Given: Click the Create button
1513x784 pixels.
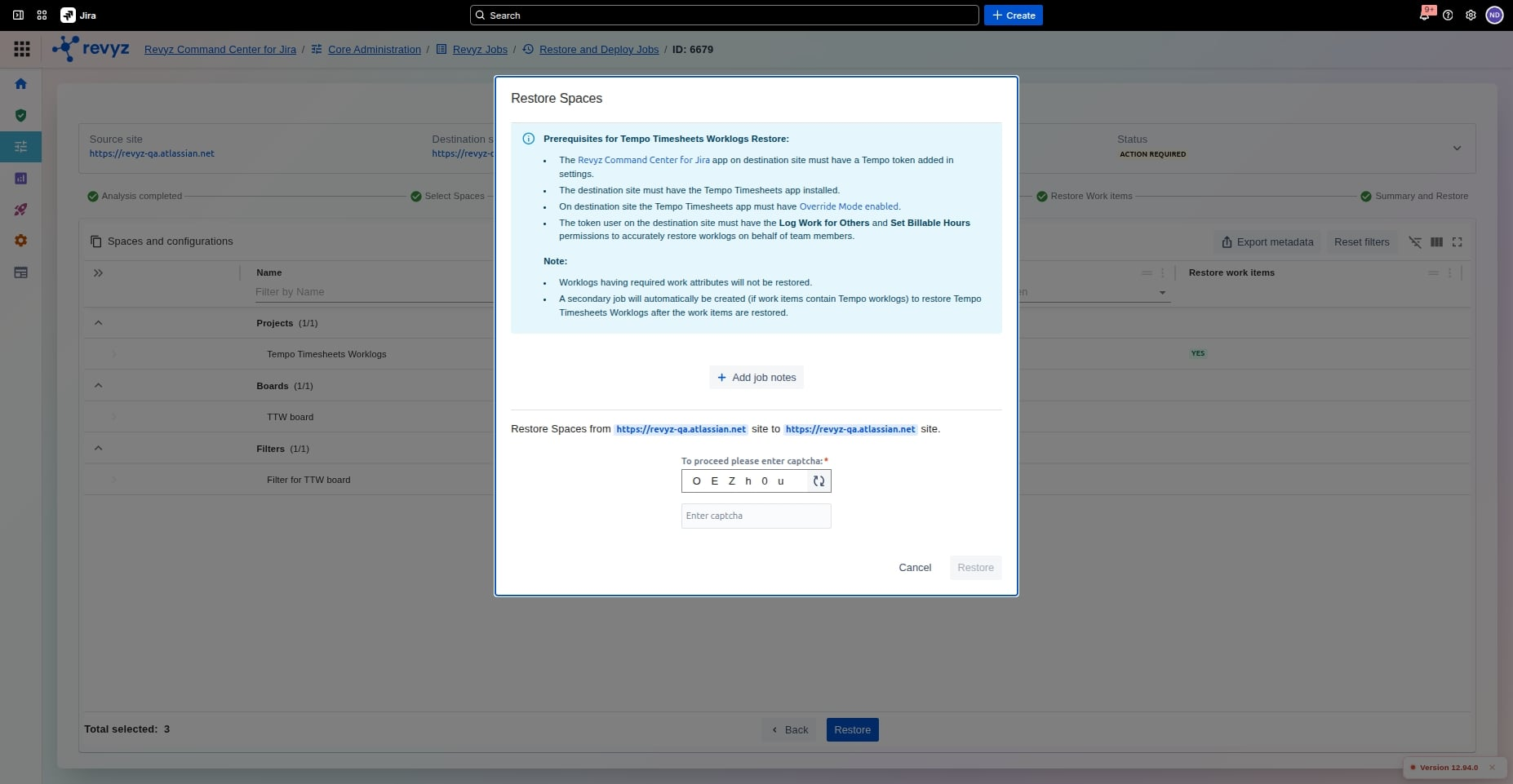Looking at the screenshot, I should click(1013, 16).
